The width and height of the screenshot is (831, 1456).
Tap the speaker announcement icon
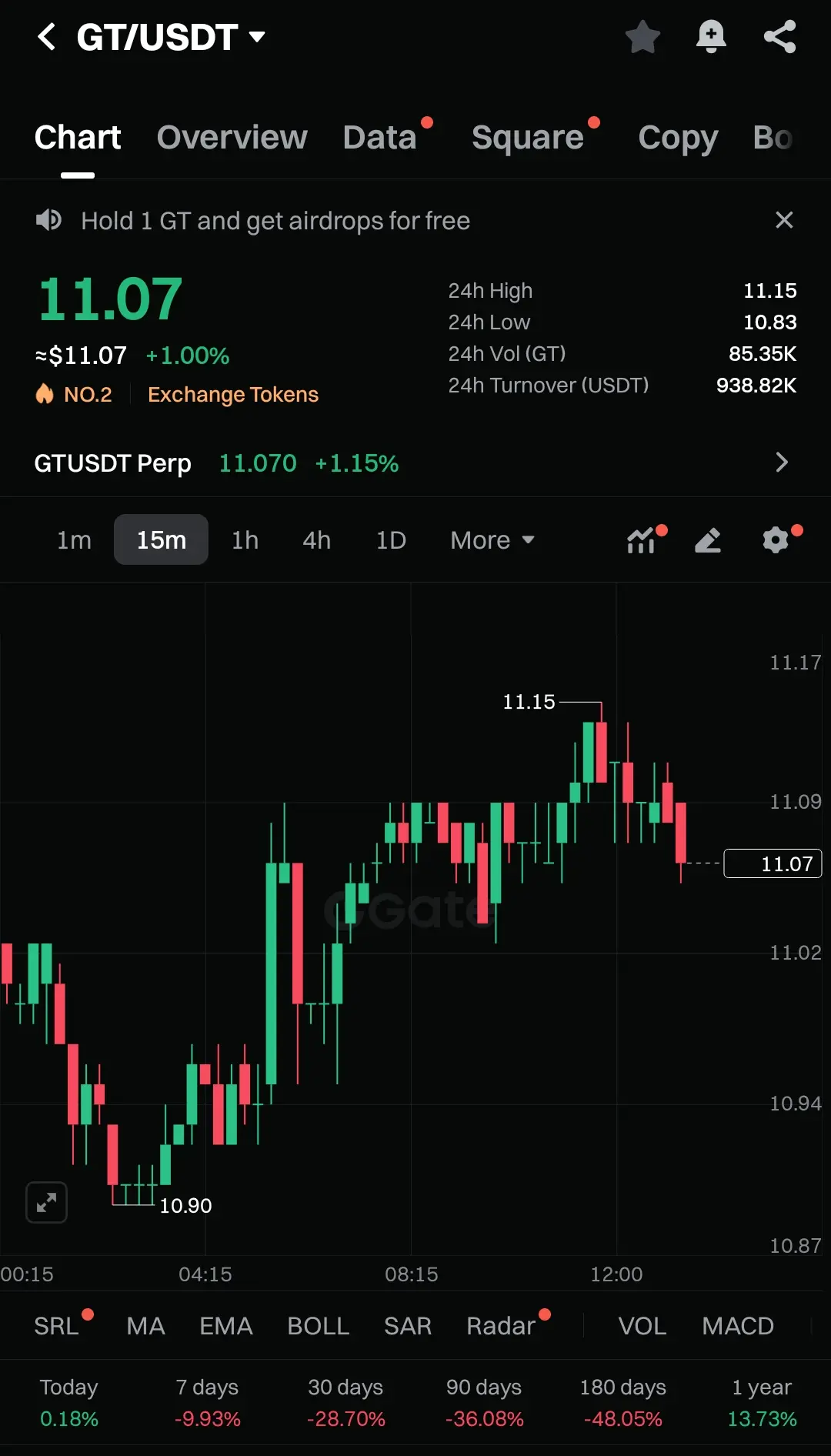49,221
